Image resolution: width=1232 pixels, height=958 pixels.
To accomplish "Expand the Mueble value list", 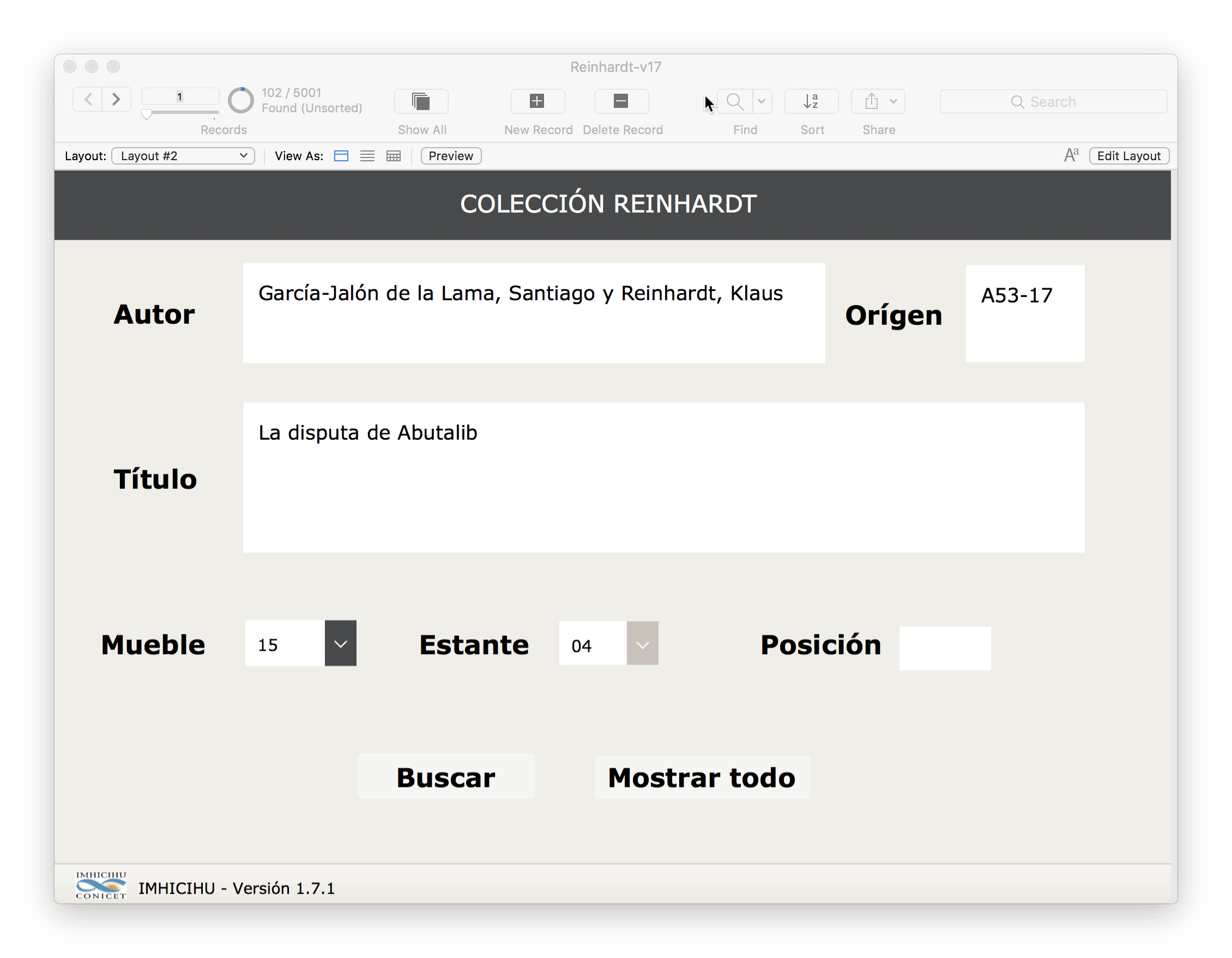I will coord(341,644).
